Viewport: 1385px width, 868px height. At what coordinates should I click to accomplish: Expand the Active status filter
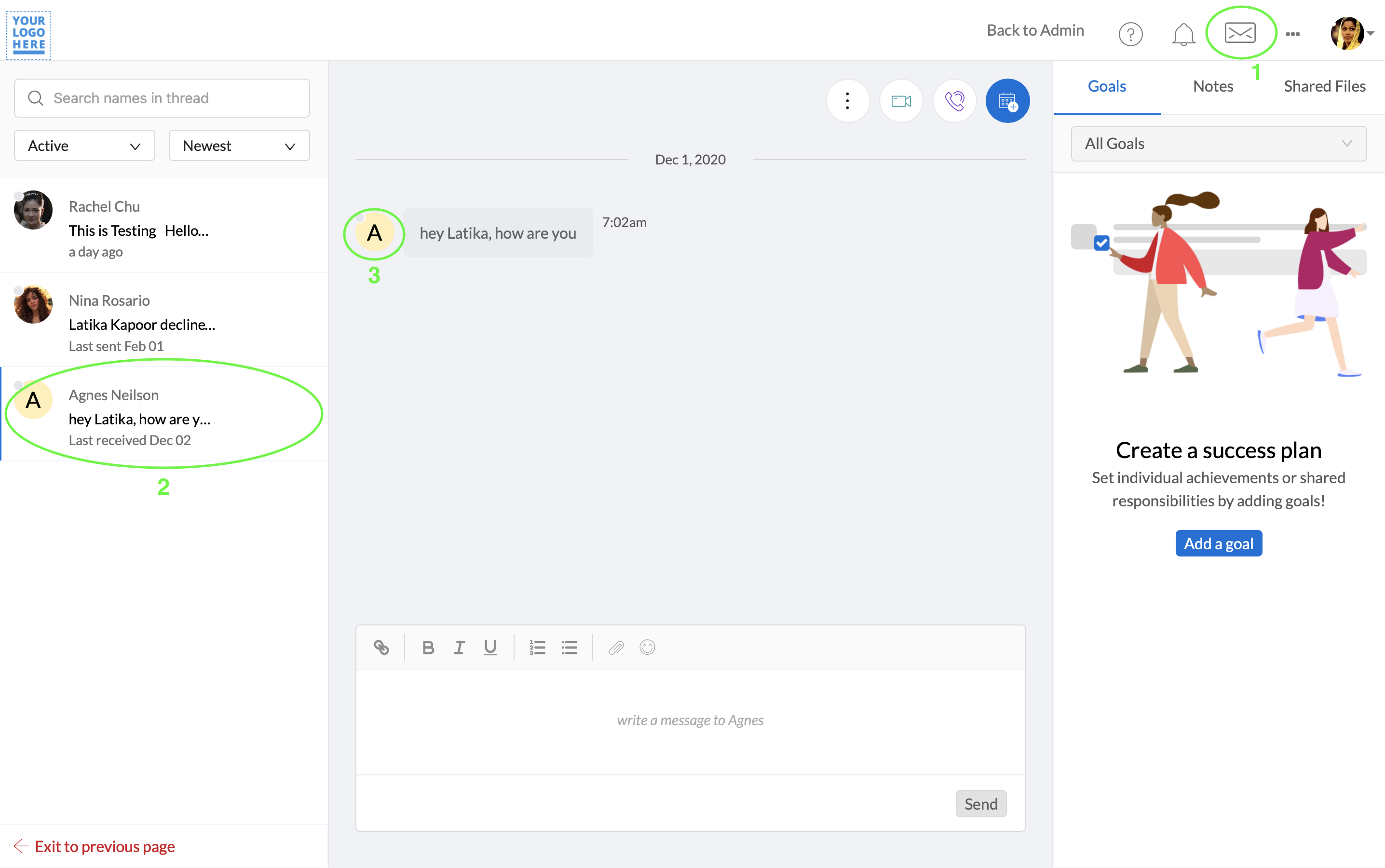pos(84,145)
